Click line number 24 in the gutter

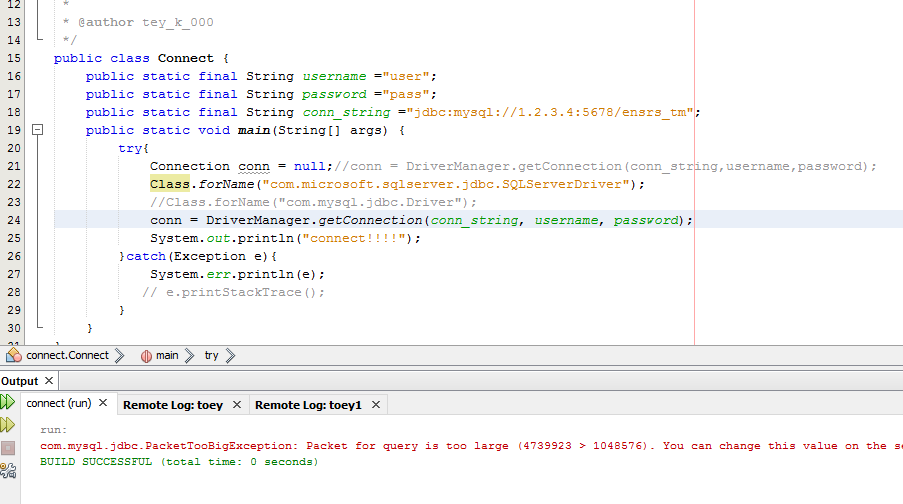pos(14,220)
